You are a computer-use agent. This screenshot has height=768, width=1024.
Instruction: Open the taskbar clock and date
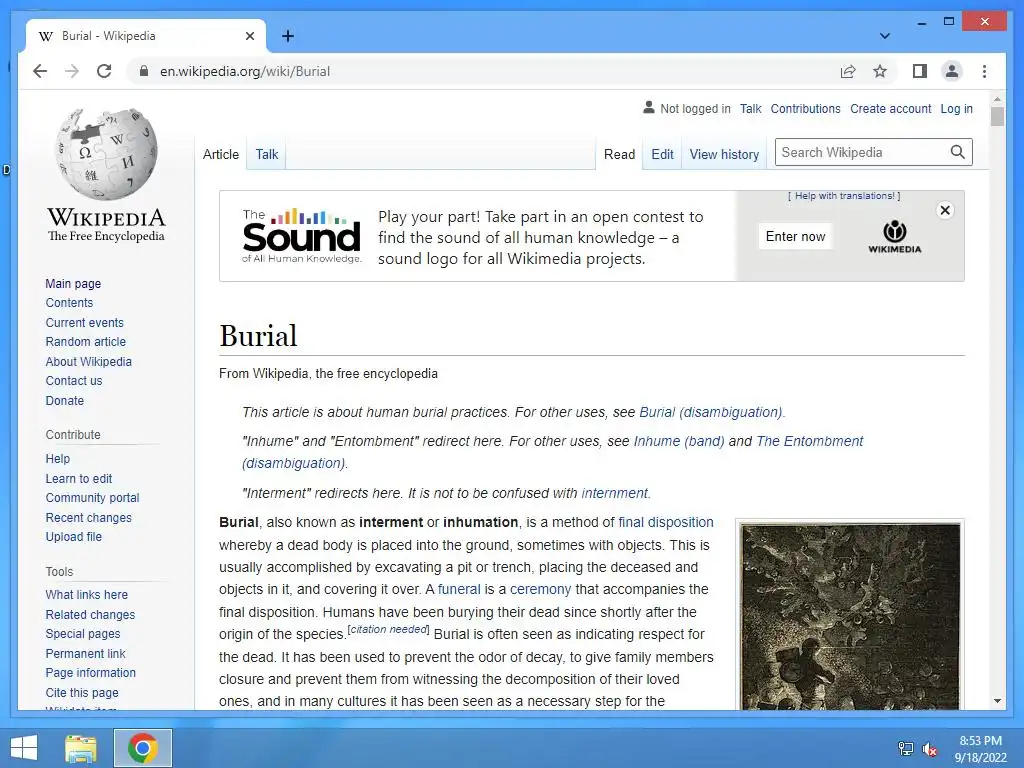pyautogui.click(x=980, y=749)
